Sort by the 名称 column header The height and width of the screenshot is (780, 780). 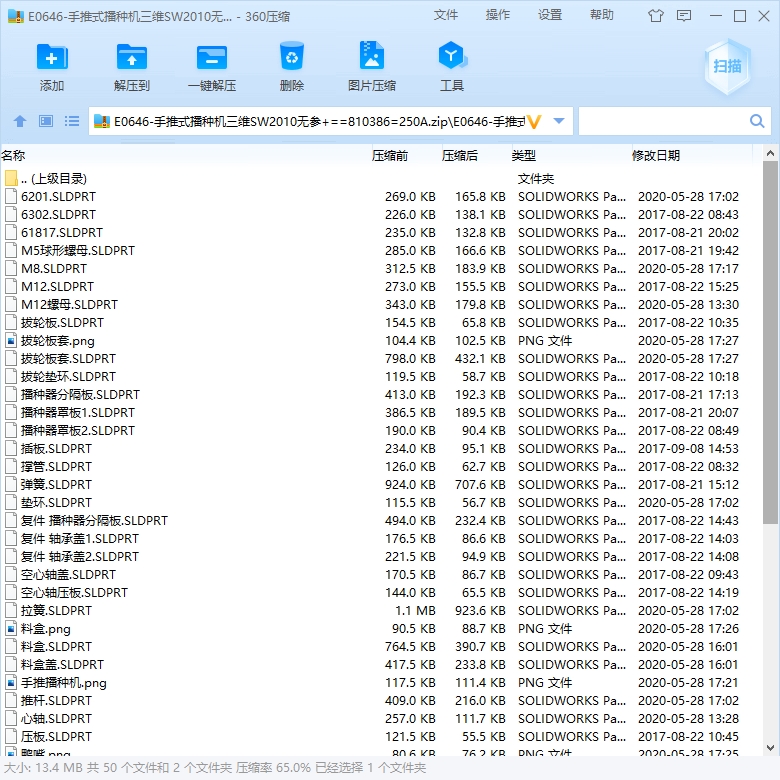point(13,156)
